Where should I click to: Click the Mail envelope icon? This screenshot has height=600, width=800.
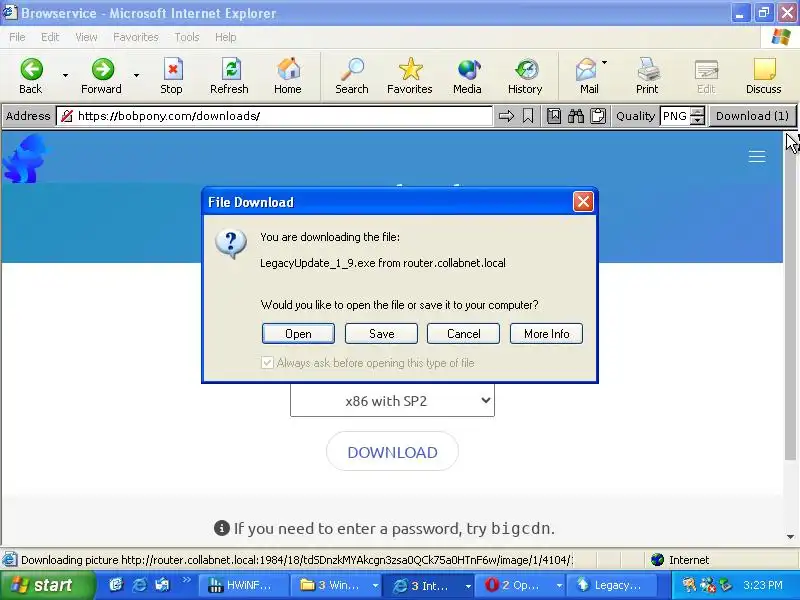[586, 69]
